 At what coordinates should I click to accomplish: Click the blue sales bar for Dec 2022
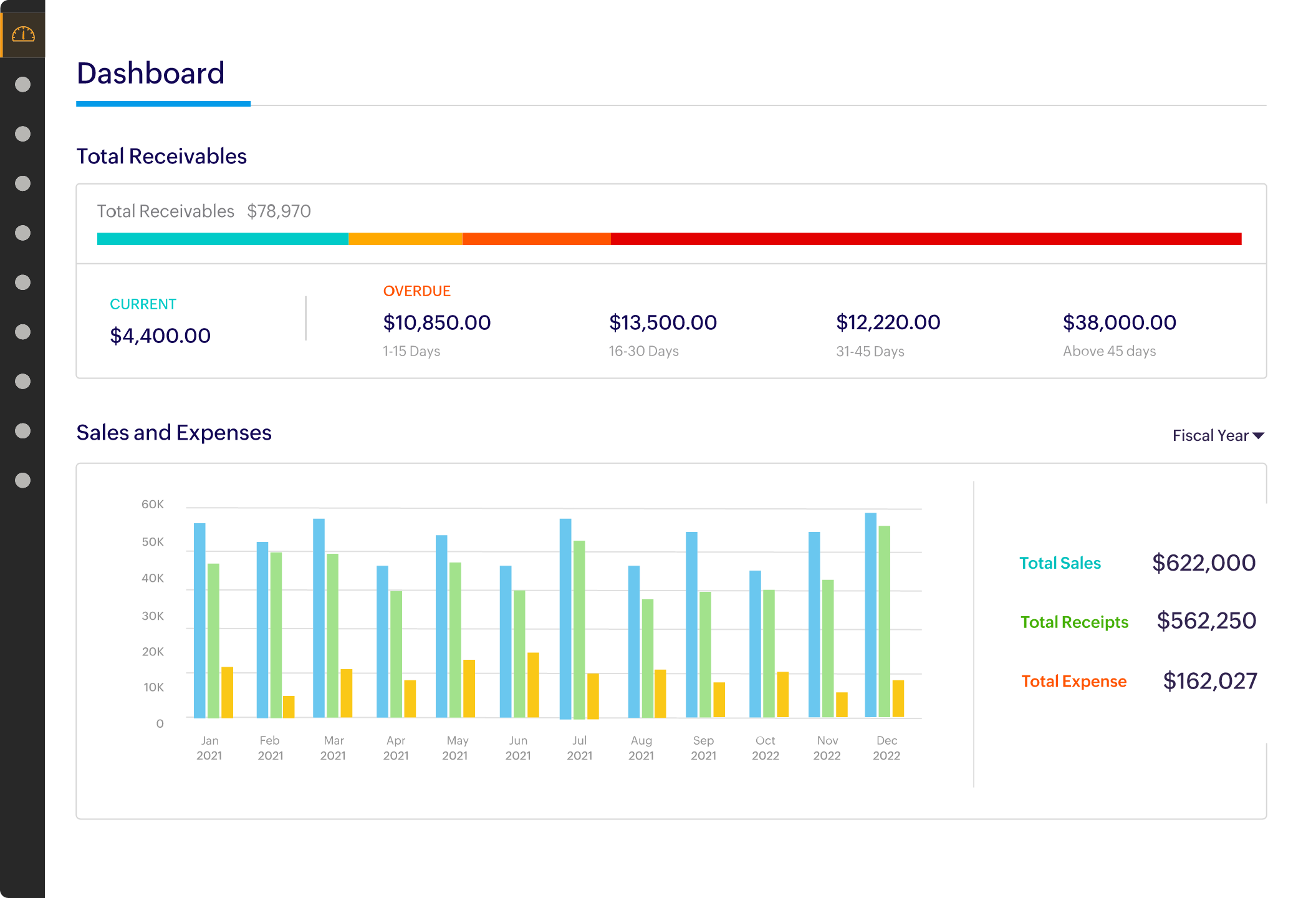point(871,616)
